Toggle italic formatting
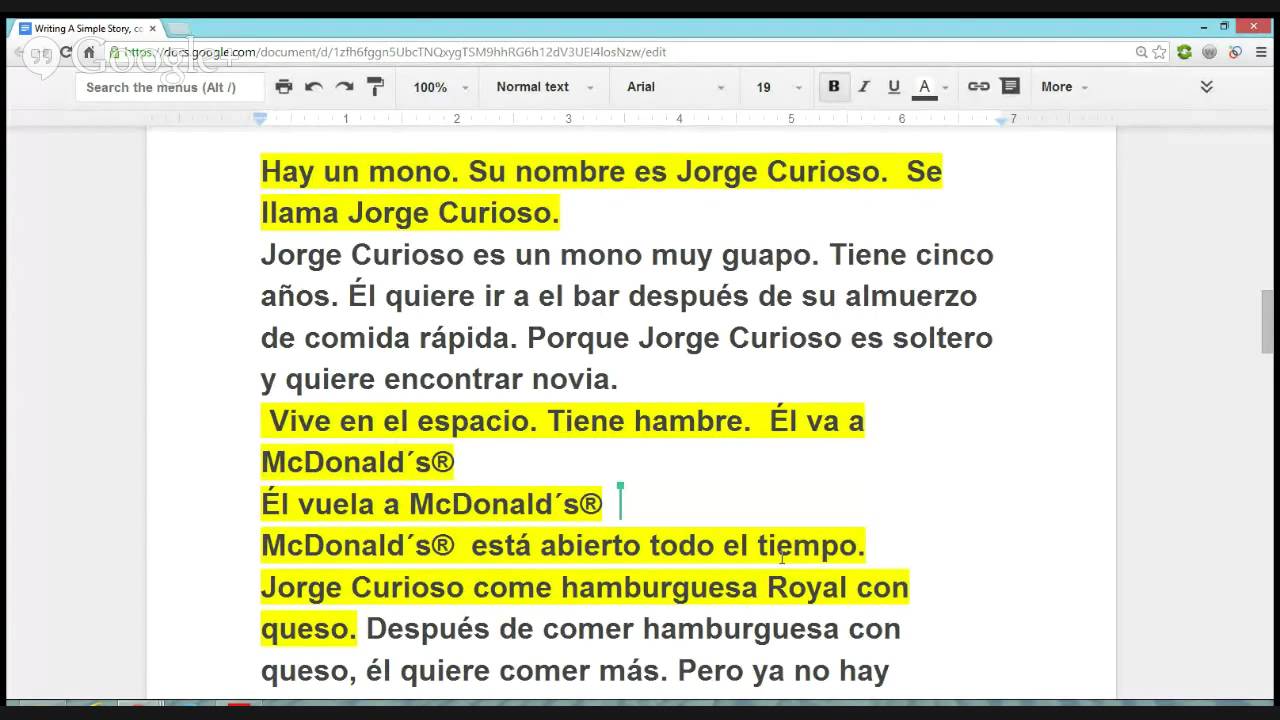 tap(864, 87)
